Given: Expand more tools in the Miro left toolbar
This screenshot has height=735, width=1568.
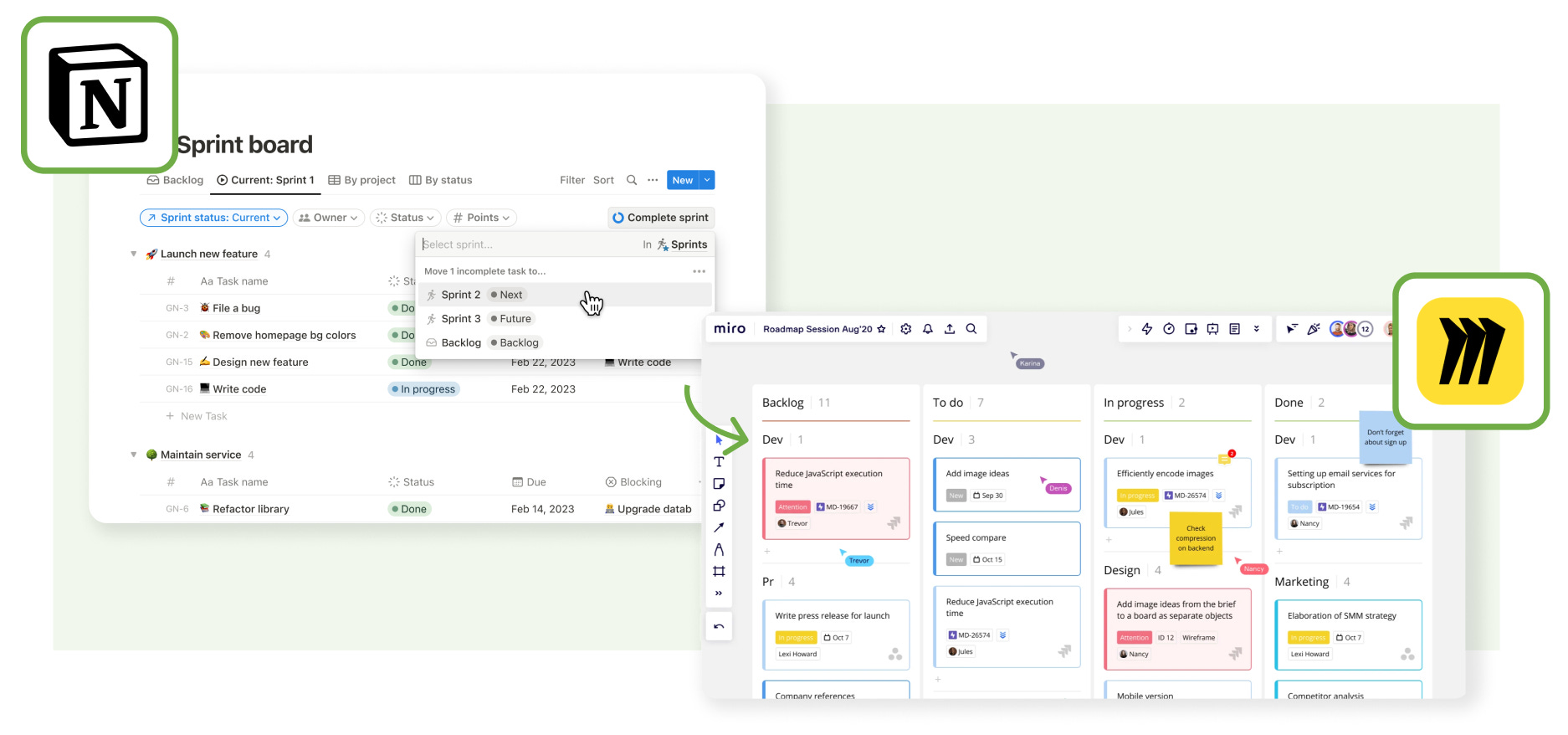Looking at the screenshot, I should click(x=719, y=593).
